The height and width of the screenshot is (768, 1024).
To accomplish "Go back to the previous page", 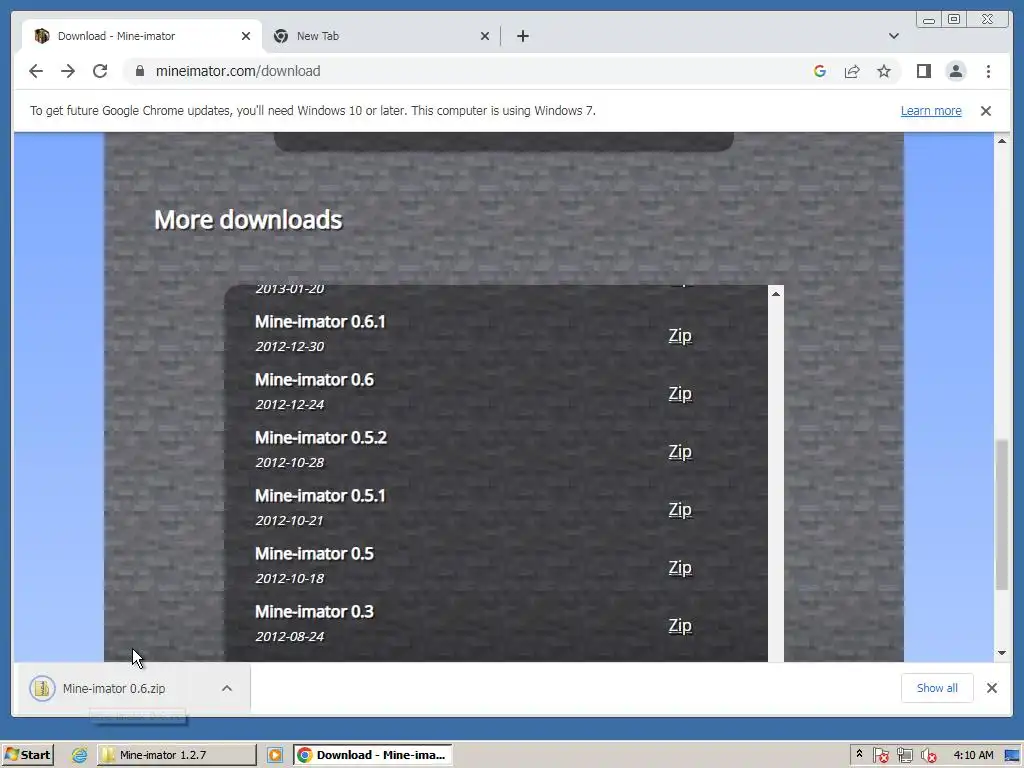I will click(x=36, y=71).
